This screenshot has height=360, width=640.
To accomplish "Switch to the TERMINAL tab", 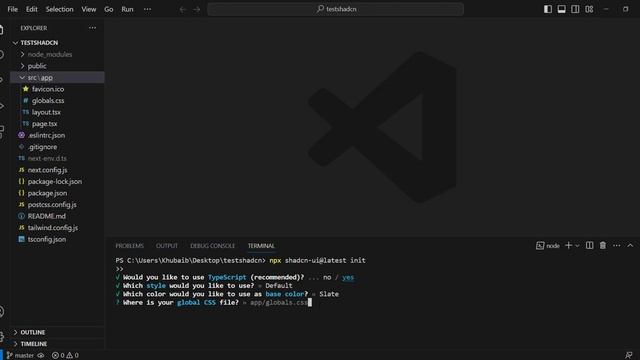I will 261,246.
